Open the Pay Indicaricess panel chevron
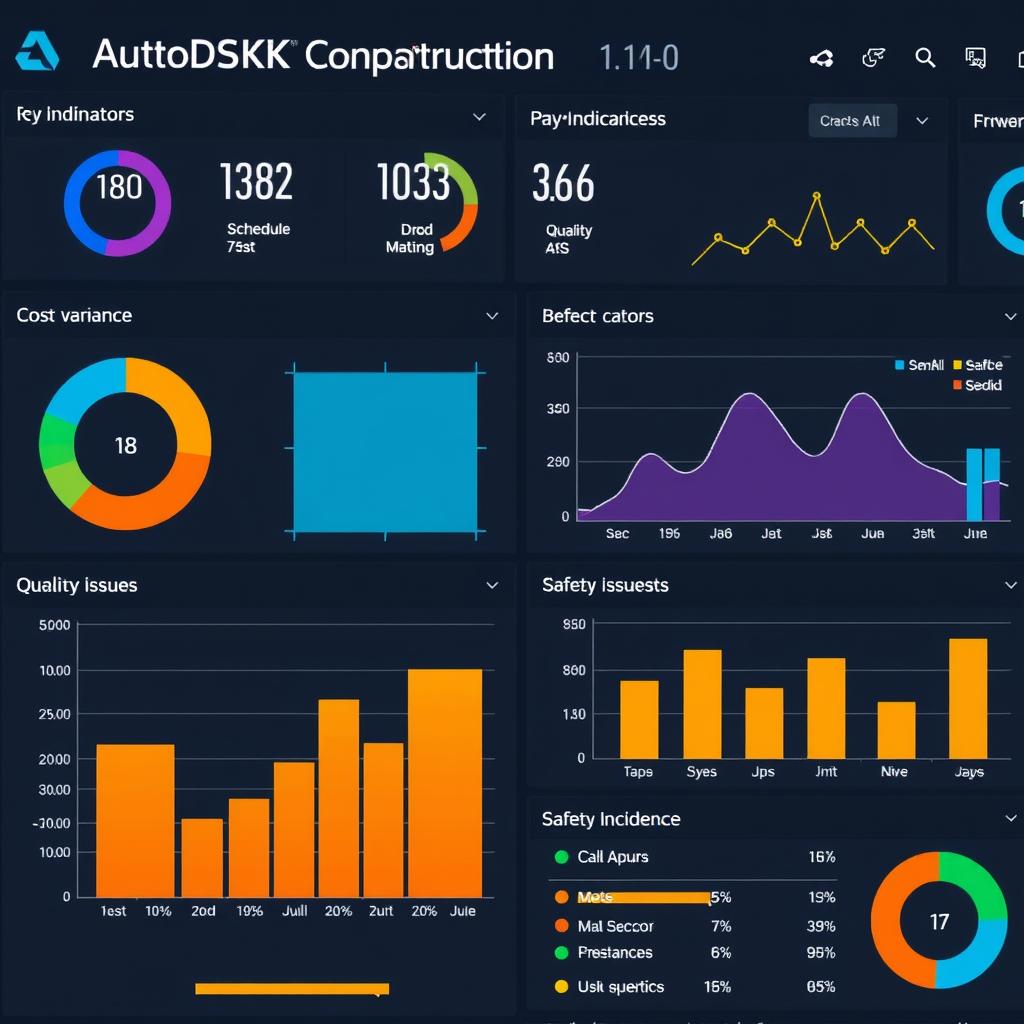 (x=922, y=121)
